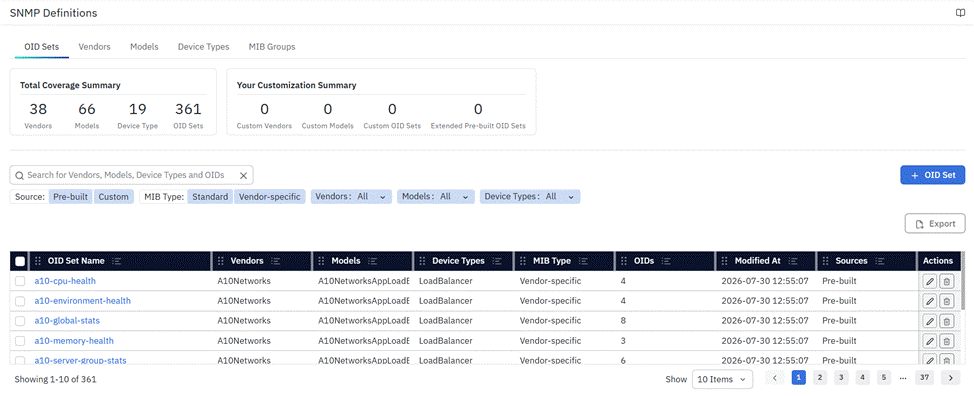Check the a10-cpu-health row checkbox

(x=20, y=281)
